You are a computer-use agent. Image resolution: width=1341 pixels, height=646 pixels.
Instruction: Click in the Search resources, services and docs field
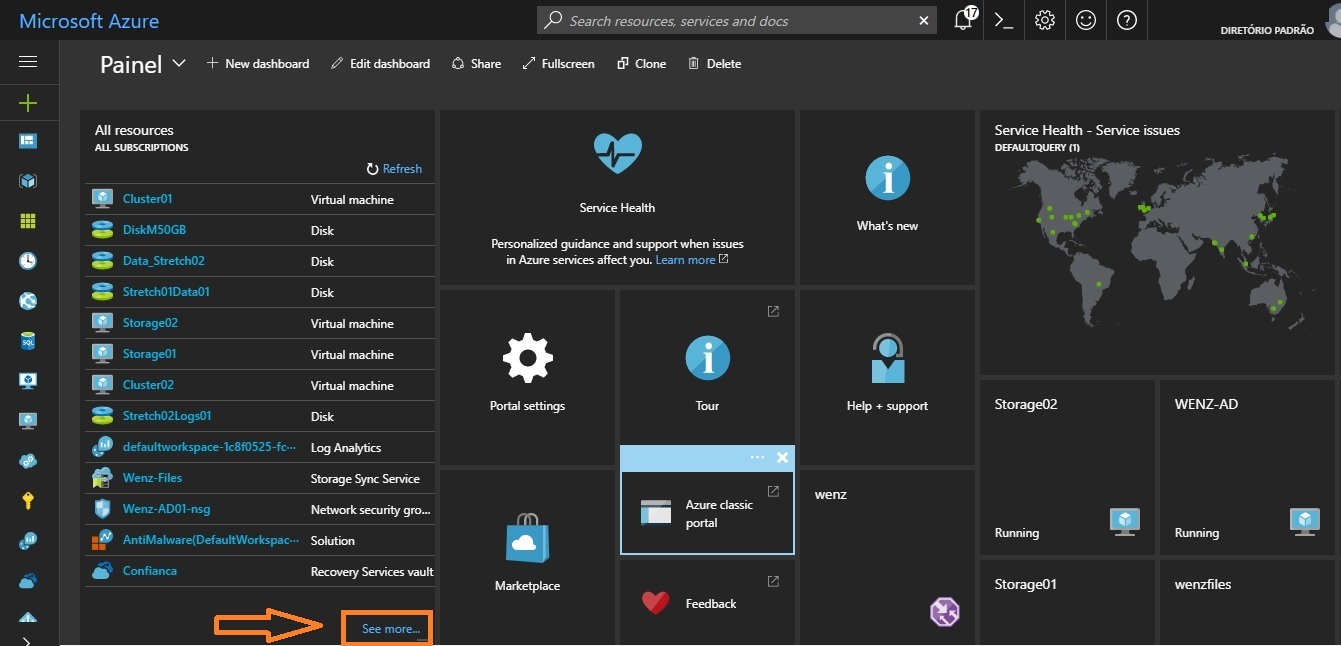click(x=738, y=20)
